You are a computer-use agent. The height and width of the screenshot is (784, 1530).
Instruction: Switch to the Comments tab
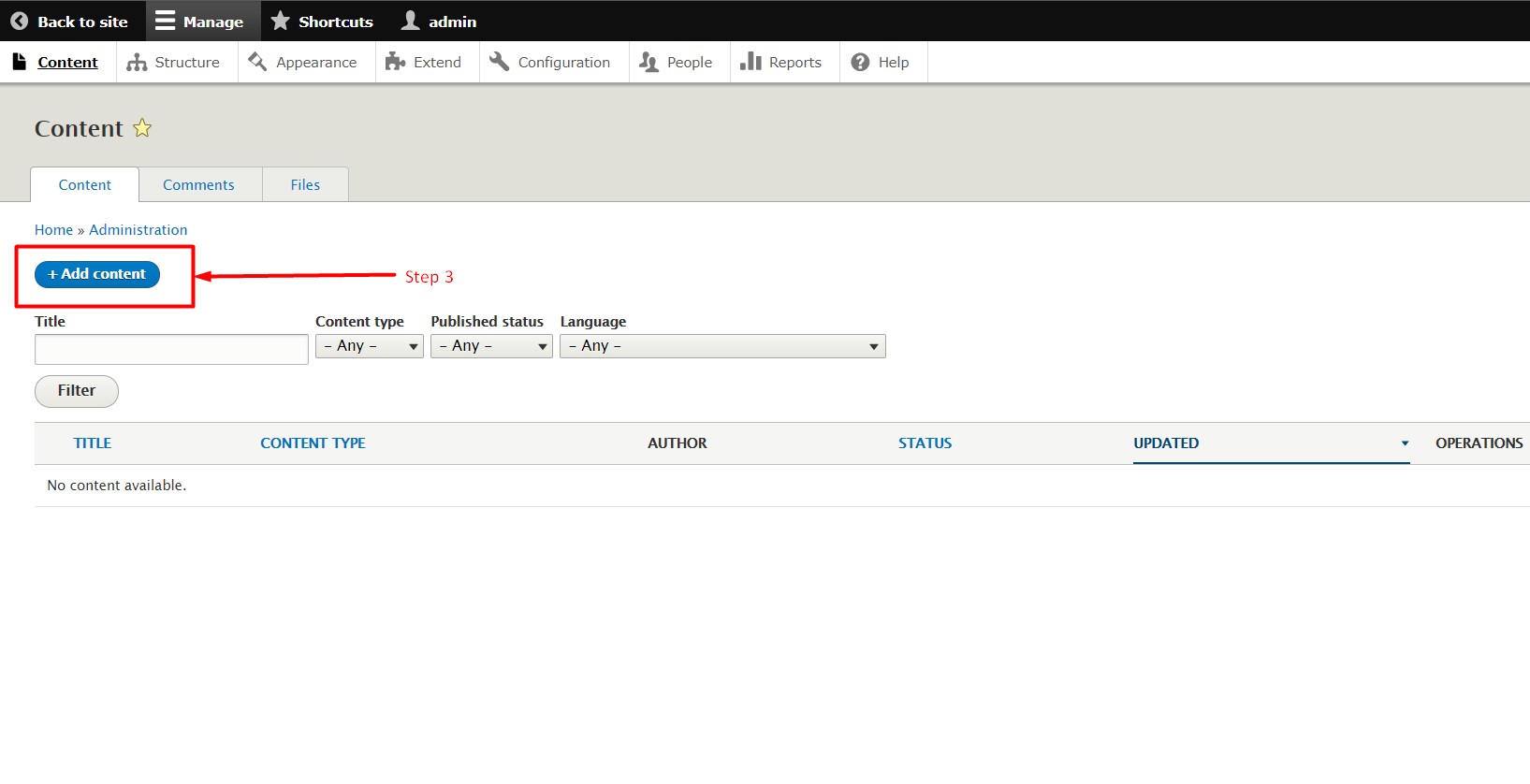pyautogui.click(x=198, y=185)
